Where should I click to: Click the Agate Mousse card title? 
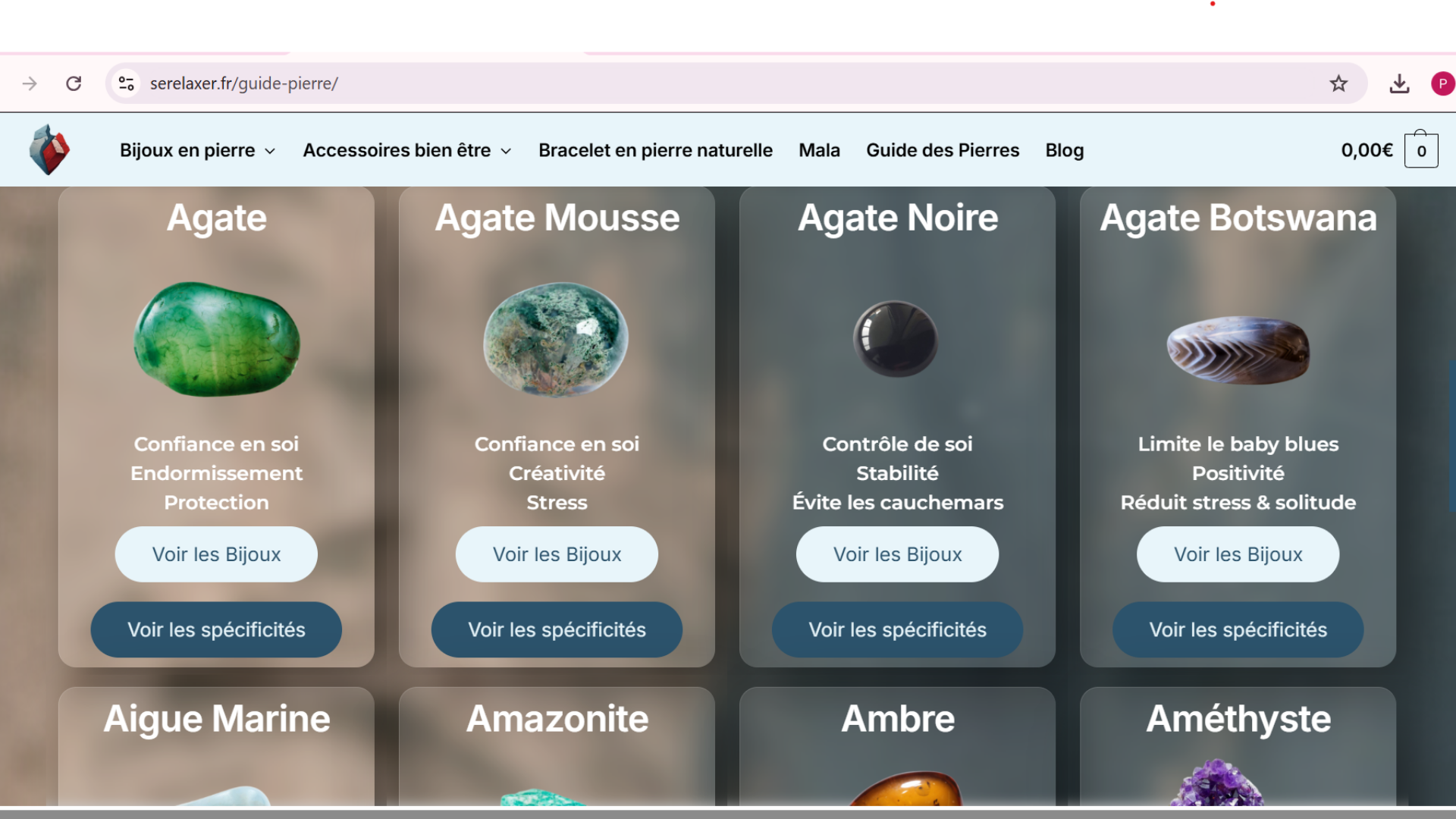tap(557, 218)
